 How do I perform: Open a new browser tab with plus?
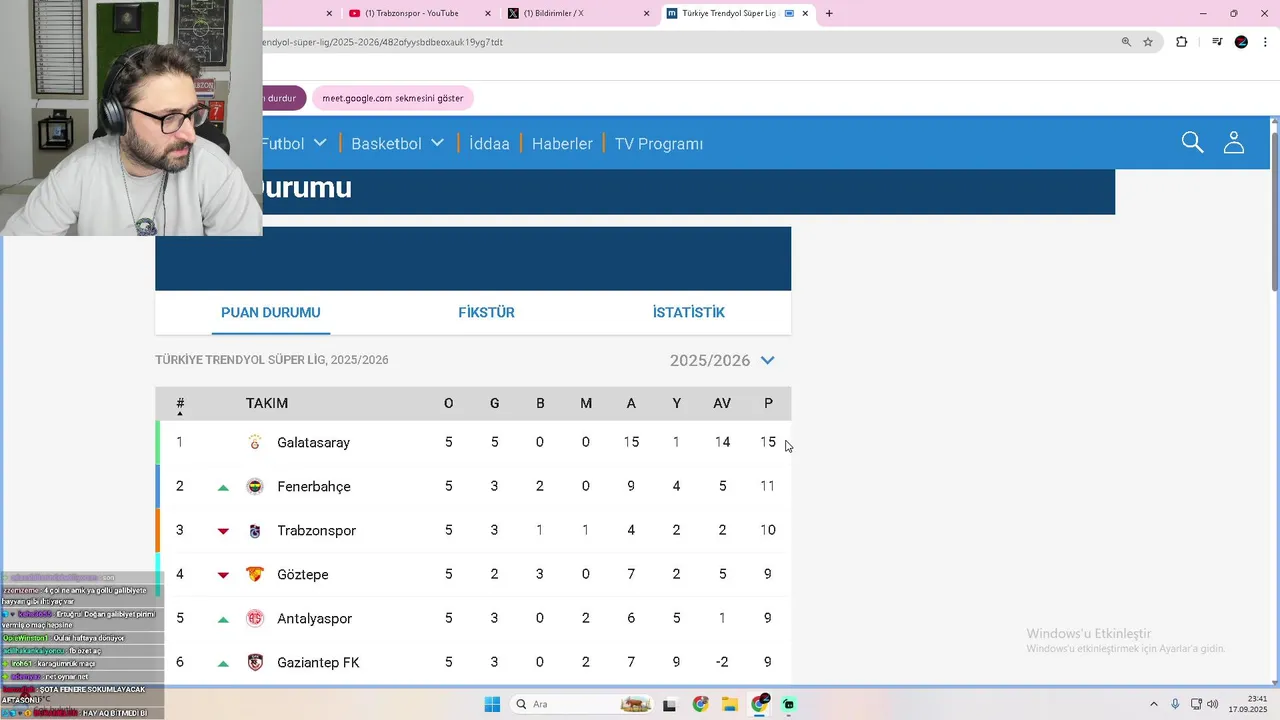[x=829, y=13]
